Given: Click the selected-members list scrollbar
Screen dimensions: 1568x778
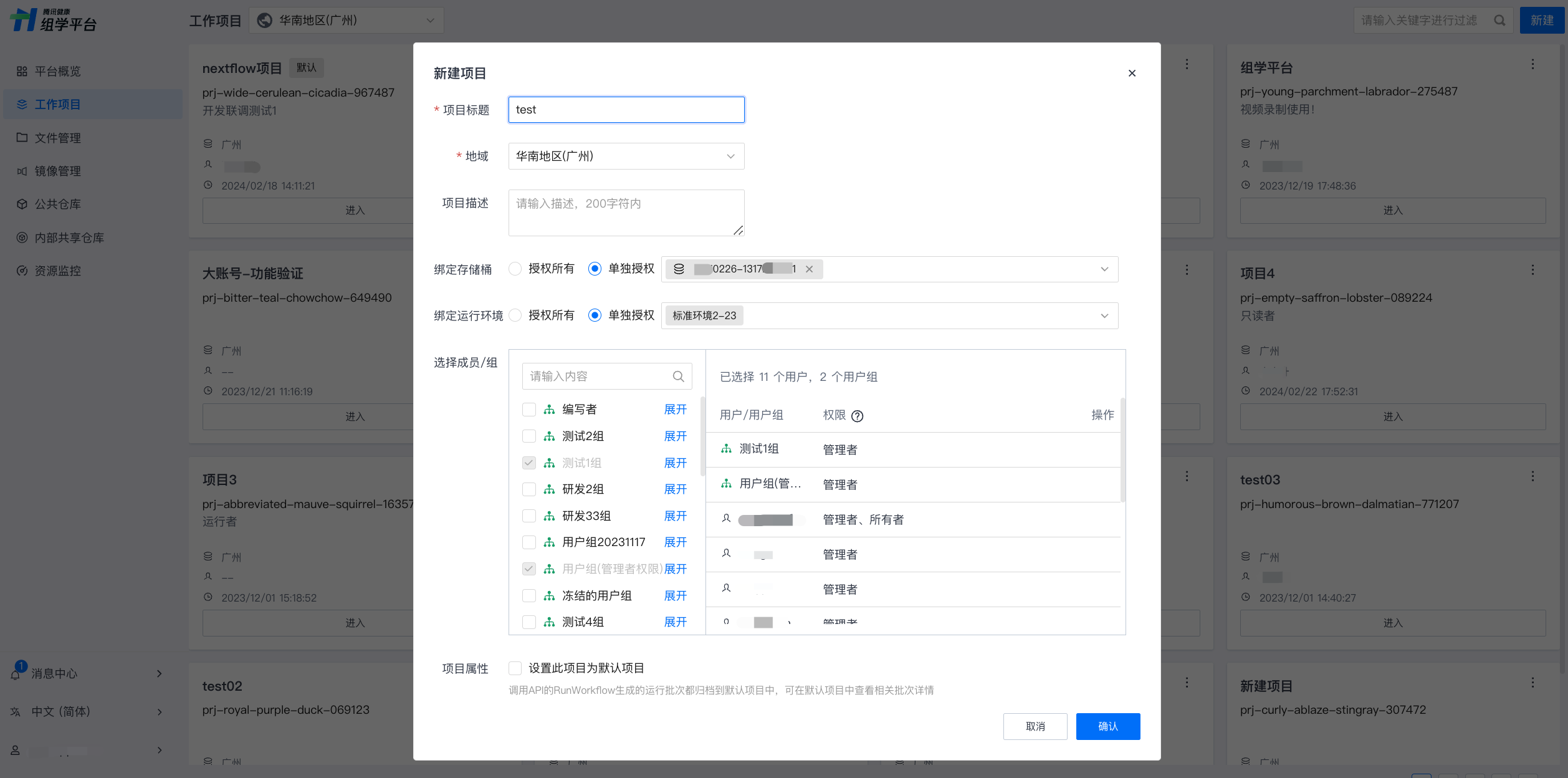Looking at the screenshot, I should tap(1122, 449).
